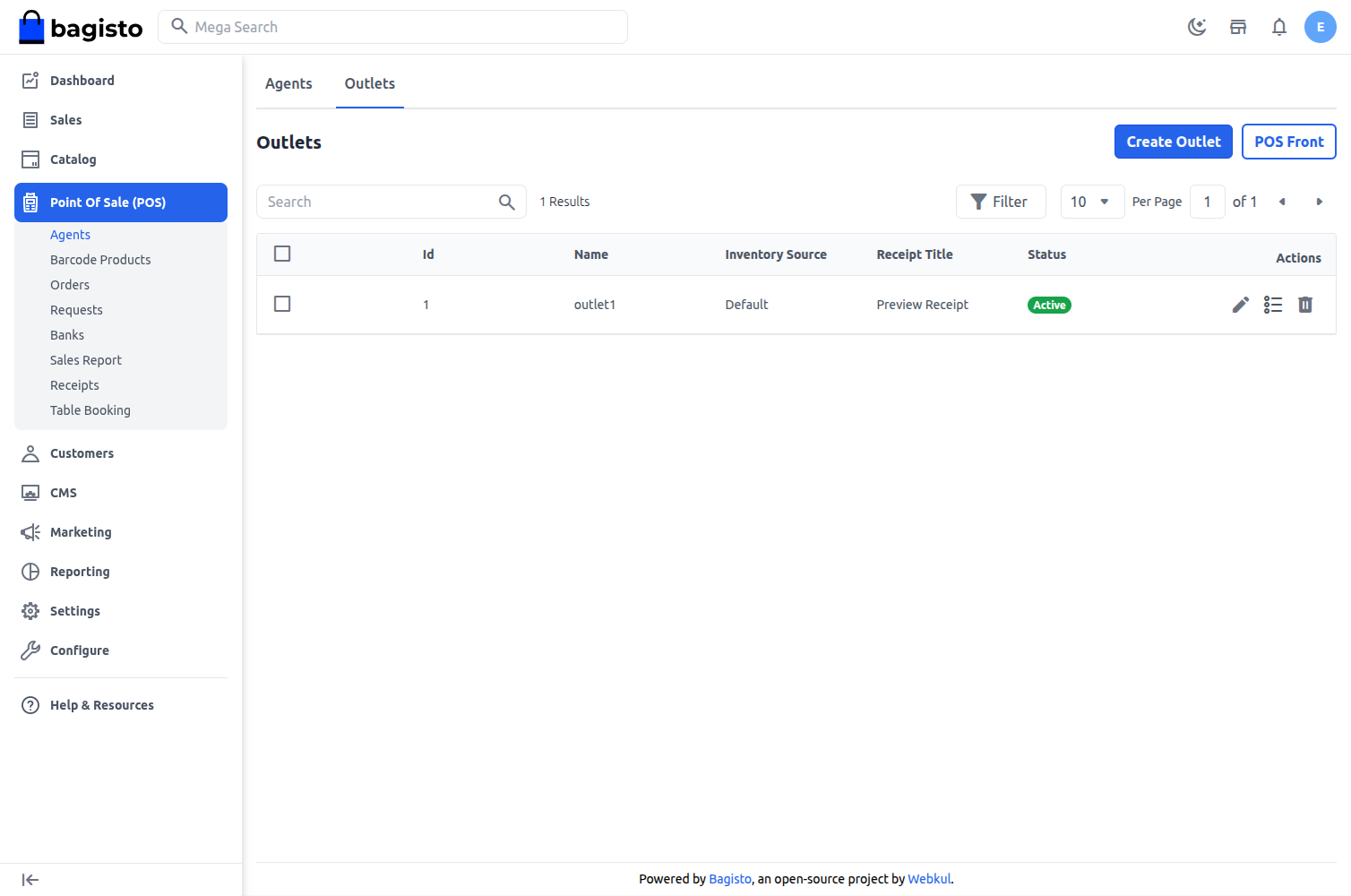Collapse the sidebar with the arrow icon
This screenshot has height=896, width=1351.
[x=30, y=880]
